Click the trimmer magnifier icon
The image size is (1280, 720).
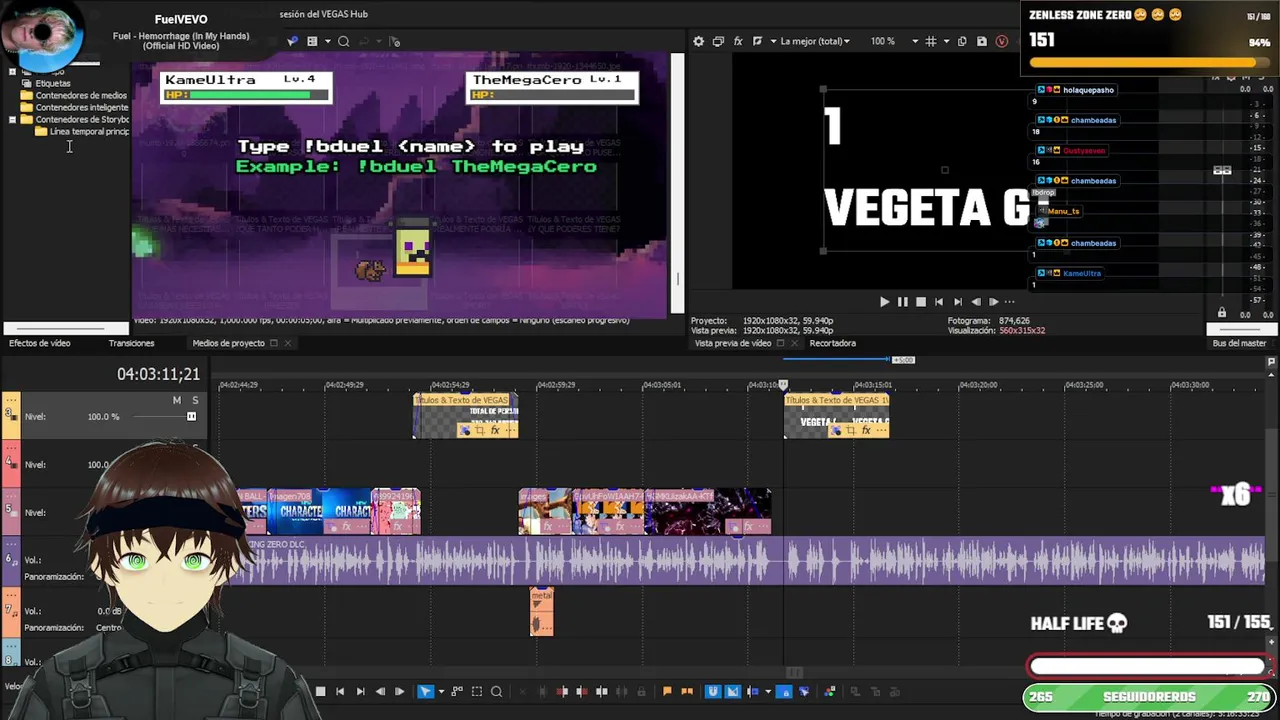coord(343,41)
